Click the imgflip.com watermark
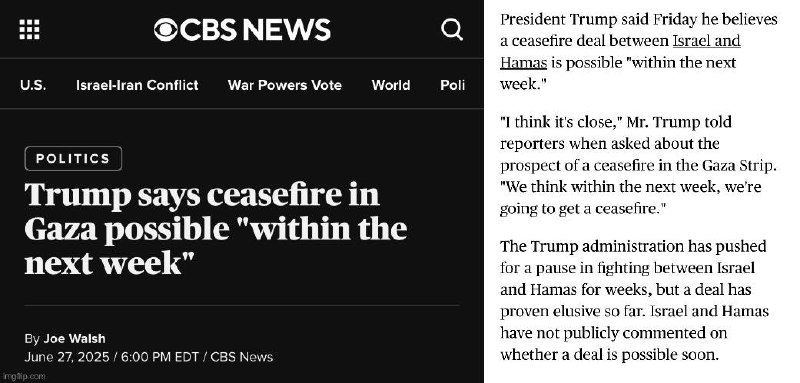This screenshot has width=800, height=383. (x=23, y=377)
